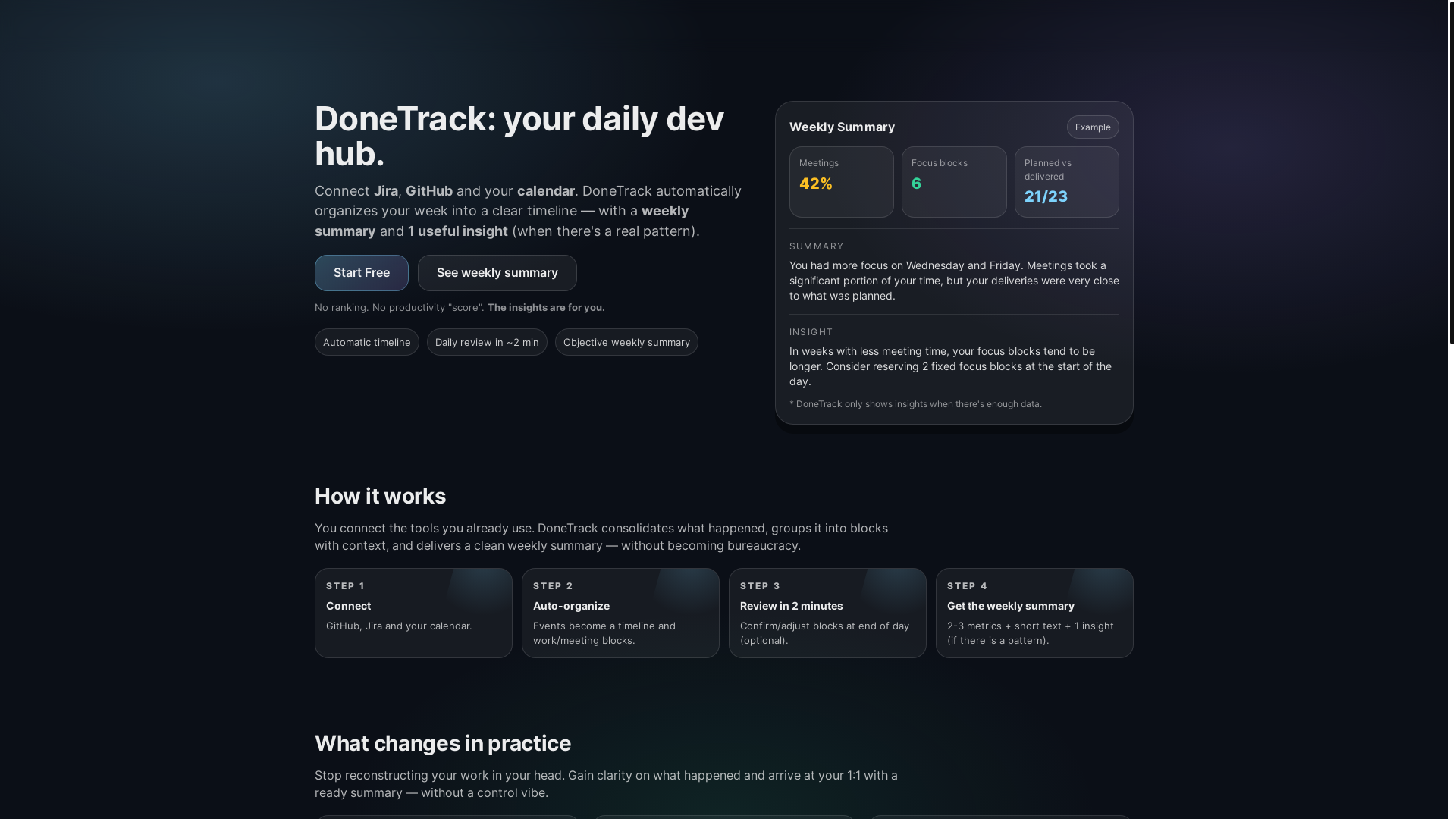1456x819 pixels.
Task: Select the Objective weekly summary pill
Action: pos(626,342)
